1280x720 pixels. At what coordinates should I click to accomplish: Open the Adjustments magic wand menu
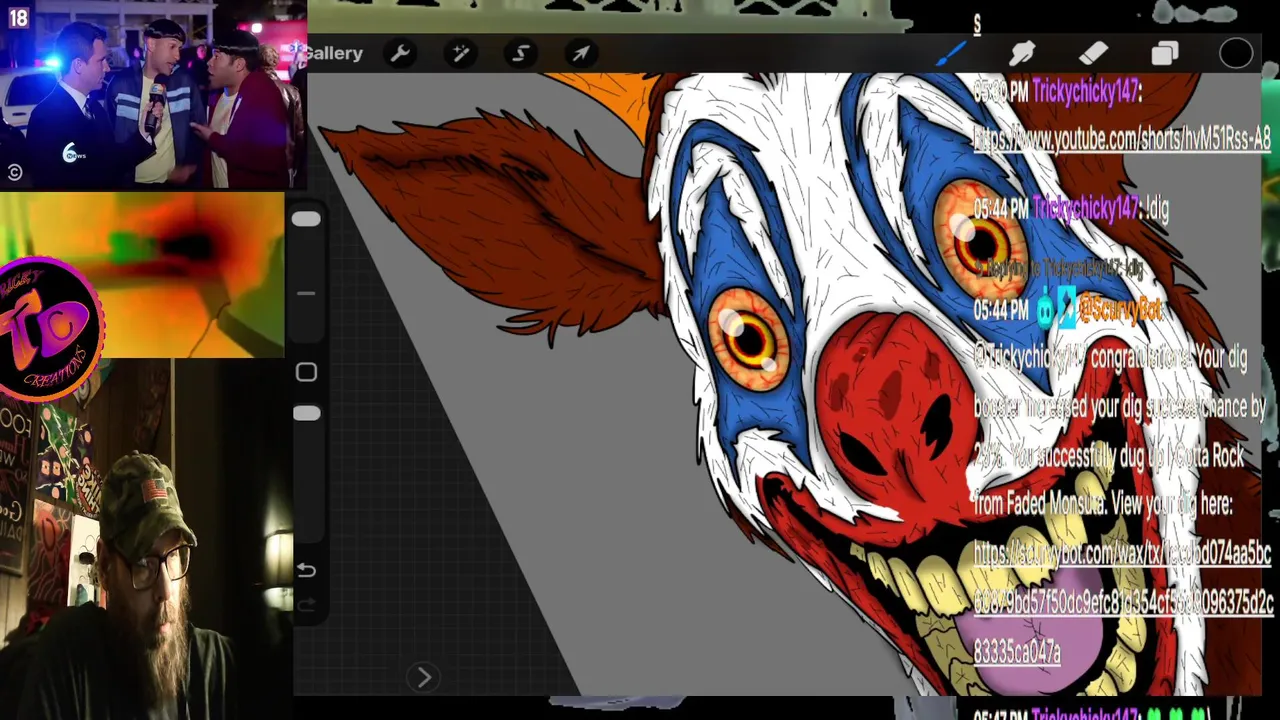(460, 53)
